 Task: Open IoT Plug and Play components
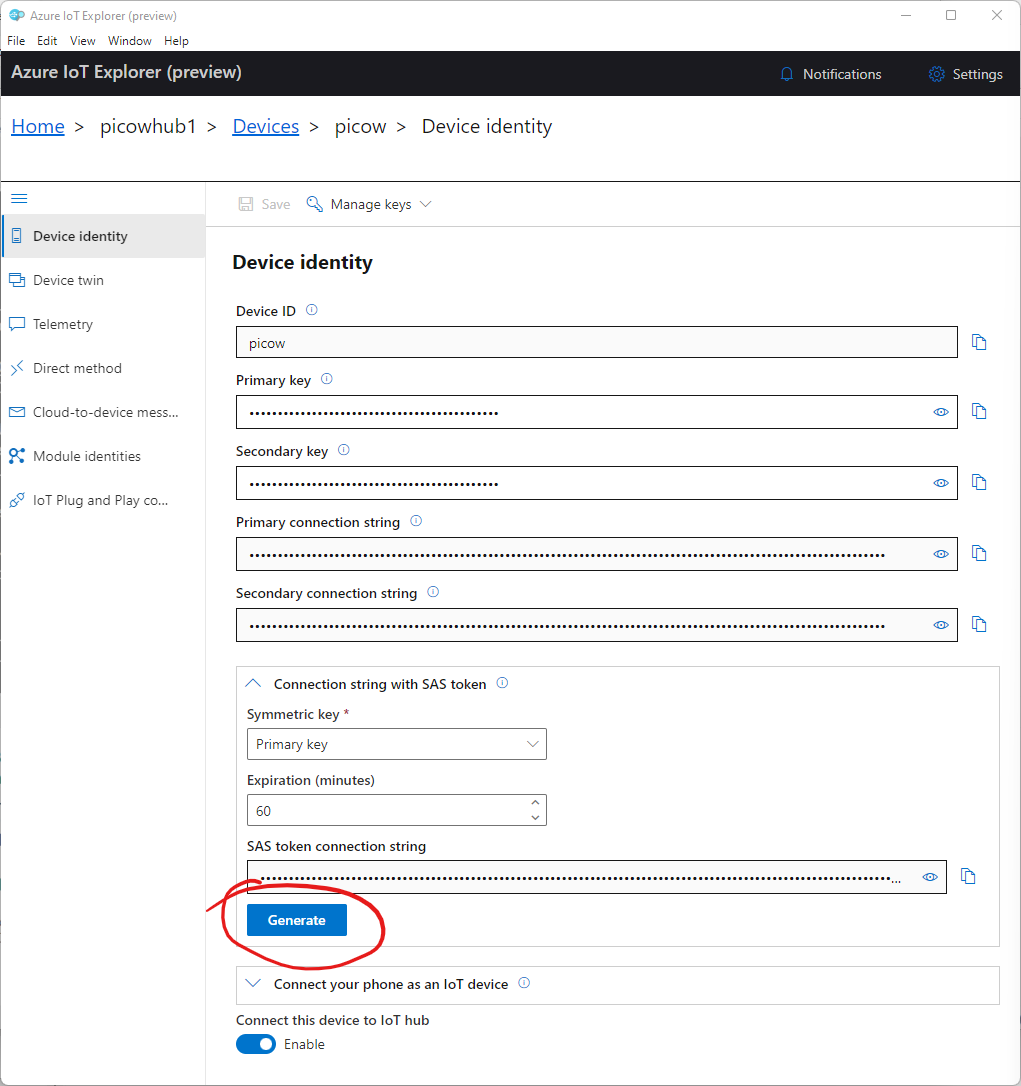104,500
